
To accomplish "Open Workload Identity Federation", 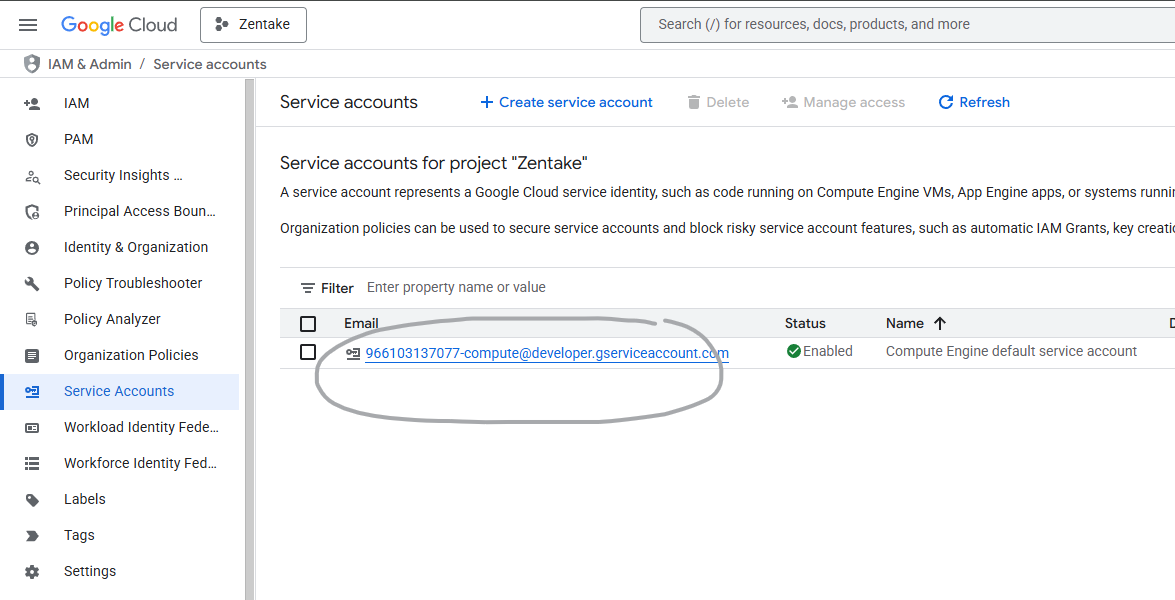I will tap(142, 427).
